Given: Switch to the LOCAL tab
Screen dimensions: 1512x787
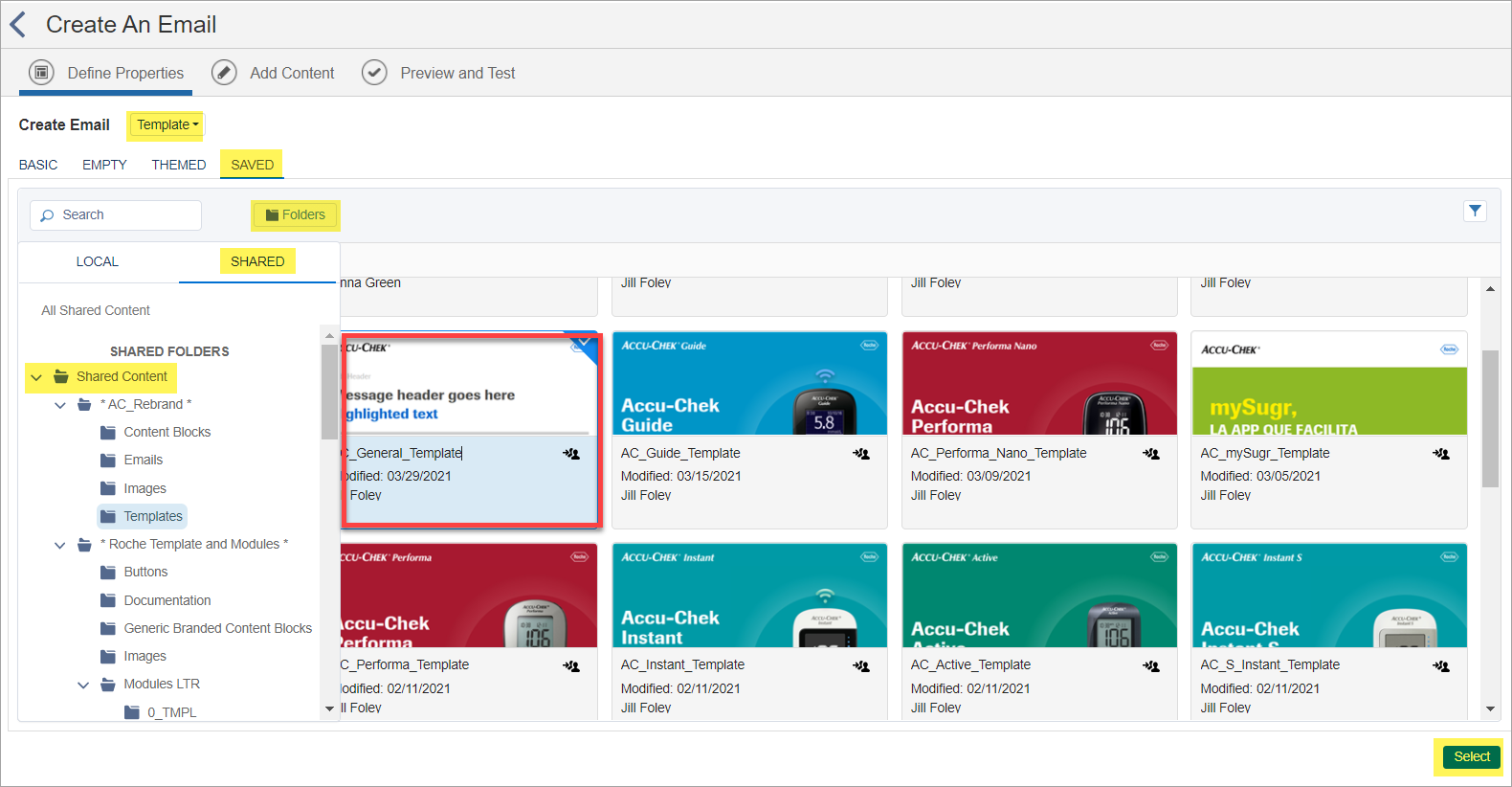Looking at the screenshot, I should [98, 261].
